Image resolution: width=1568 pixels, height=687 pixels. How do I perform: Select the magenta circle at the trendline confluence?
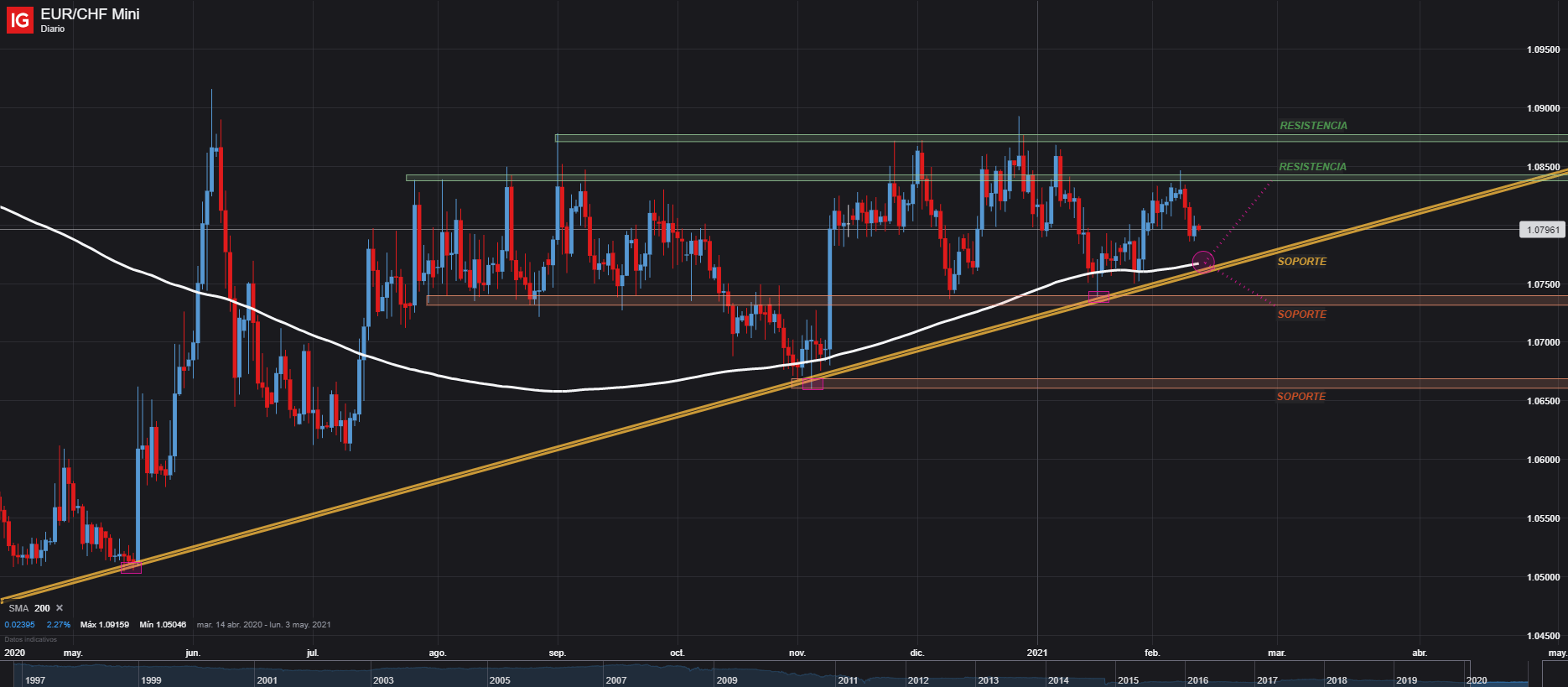pos(1203,262)
